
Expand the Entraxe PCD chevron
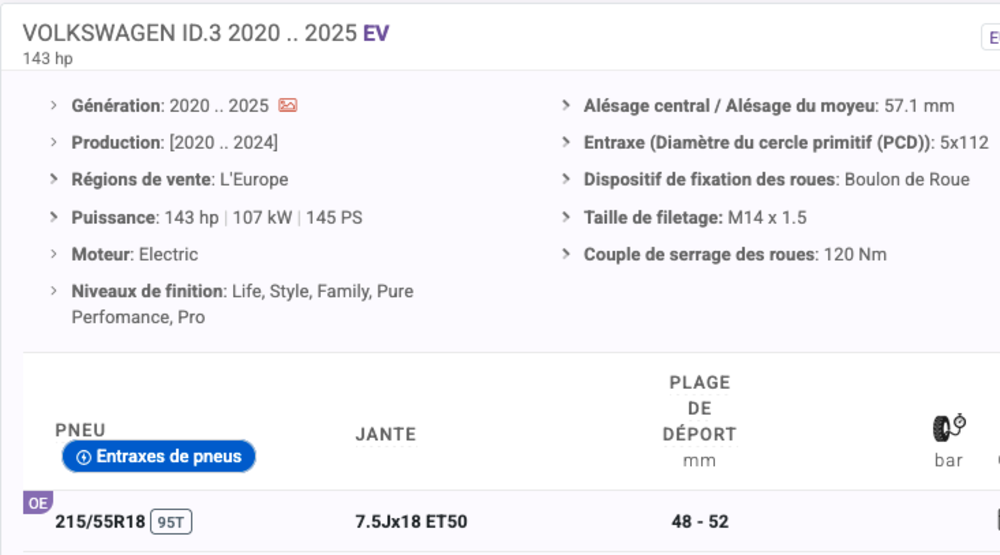tap(566, 143)
